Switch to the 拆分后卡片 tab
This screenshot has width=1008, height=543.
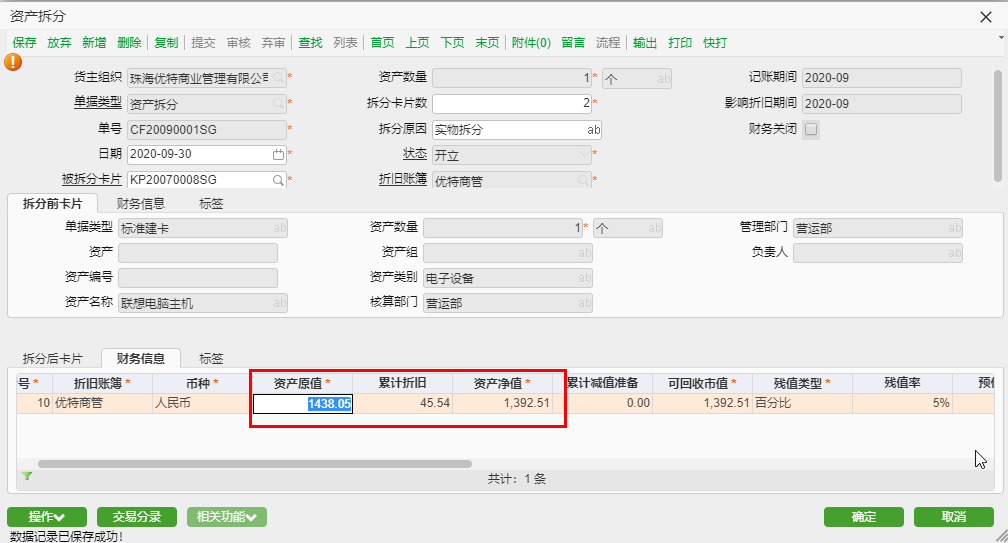pyautogui.click(x=53, y=358)
